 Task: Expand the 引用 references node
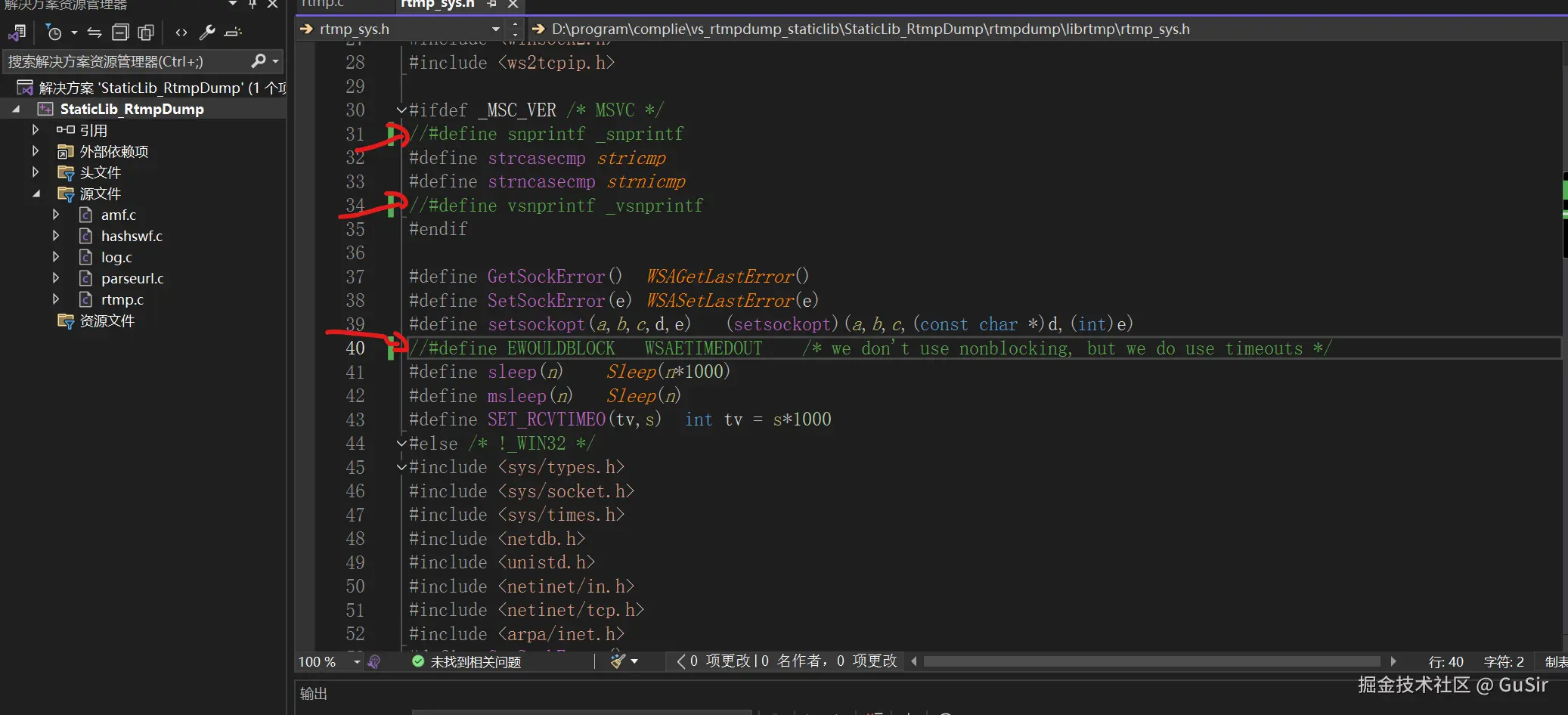[36, 130]
